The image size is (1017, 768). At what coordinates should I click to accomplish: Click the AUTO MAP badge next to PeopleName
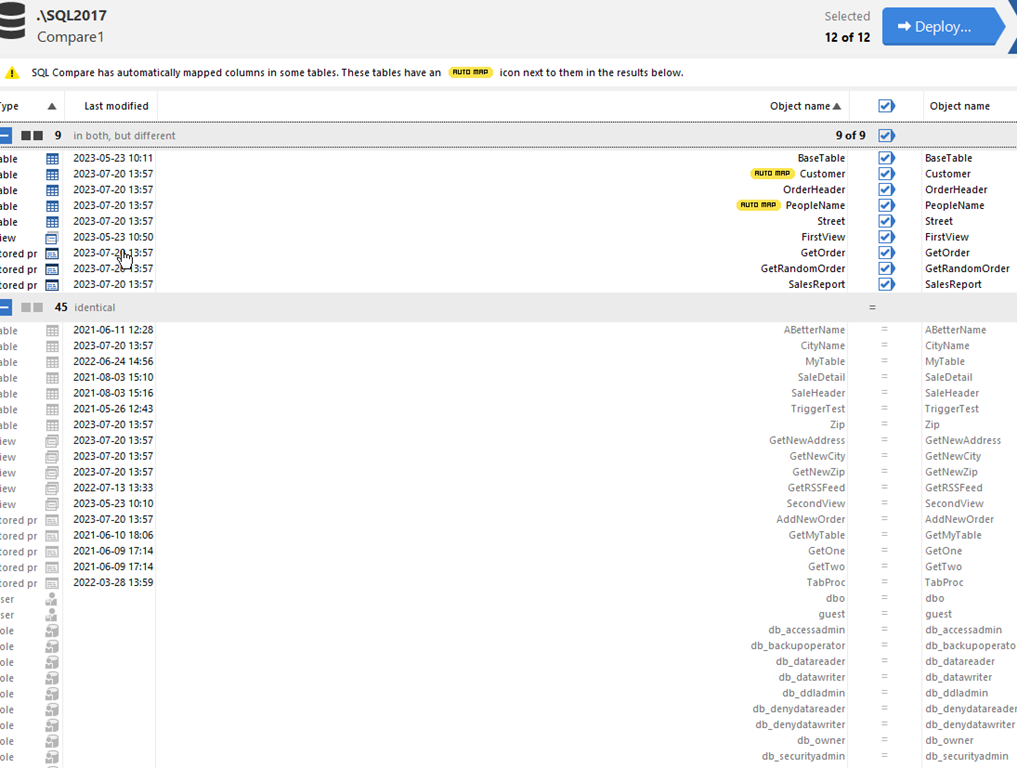[757, 205]
